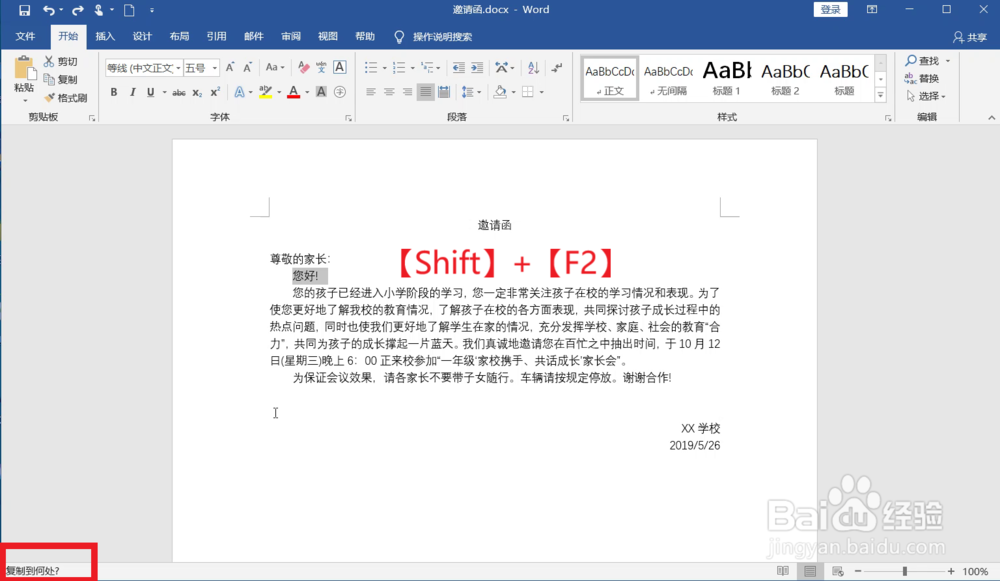
Task: Toggle bold formatting
Action: (x=113, y=92)
